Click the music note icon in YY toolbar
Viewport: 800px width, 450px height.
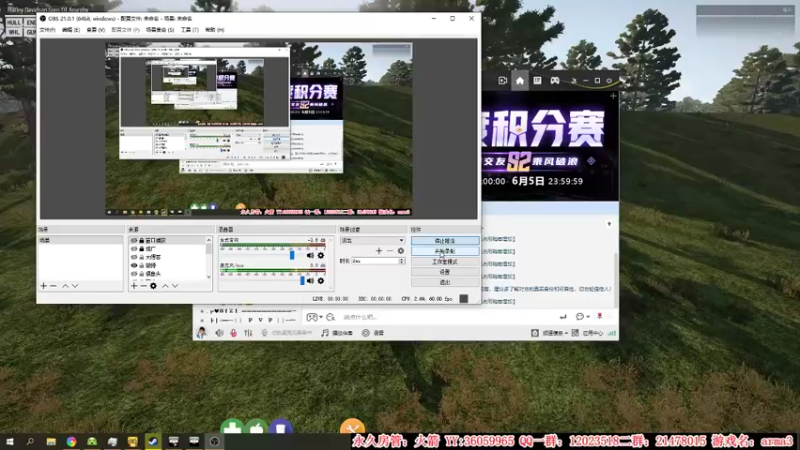[x=325, y=333]
